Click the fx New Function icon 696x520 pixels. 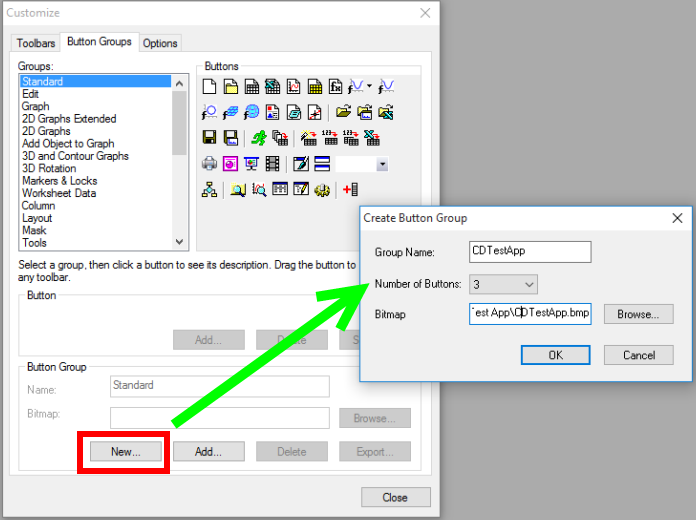tap(336, 87)
